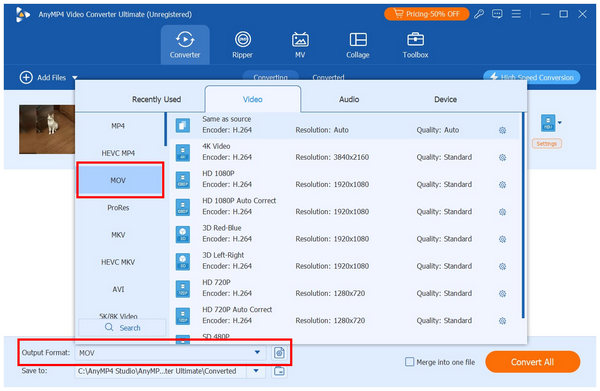Select MP4 in the format list

pyautogui.click(x=118, y=126)
